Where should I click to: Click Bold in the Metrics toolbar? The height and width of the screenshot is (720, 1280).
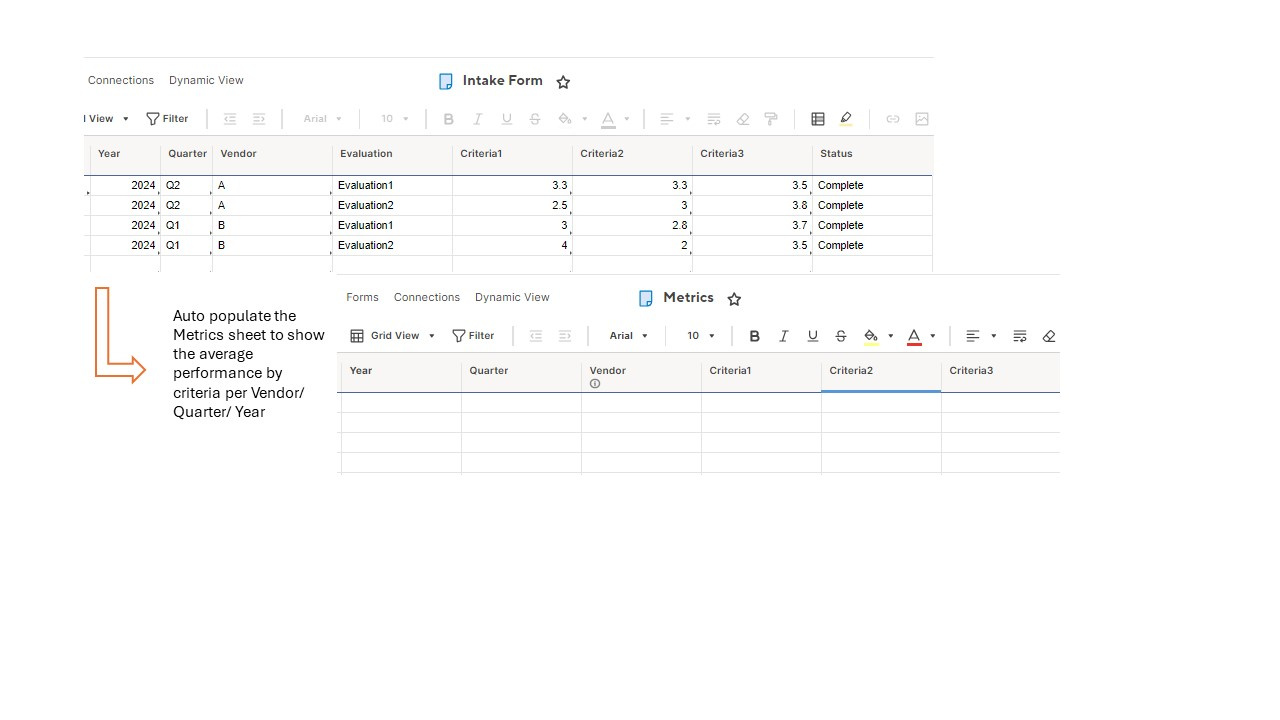tap(755, 336)
